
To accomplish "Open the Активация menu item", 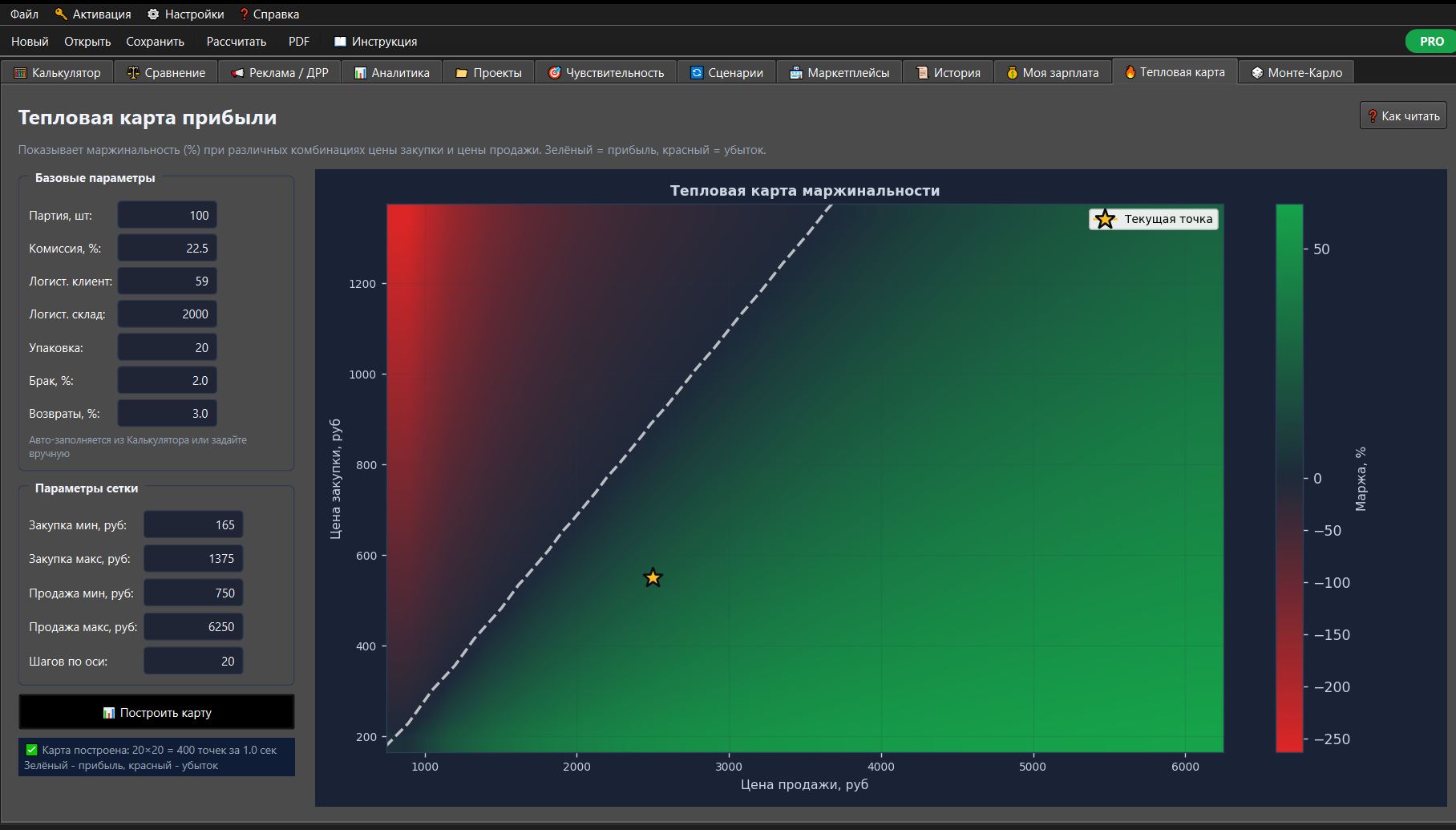I will click(x=93, y=14).
